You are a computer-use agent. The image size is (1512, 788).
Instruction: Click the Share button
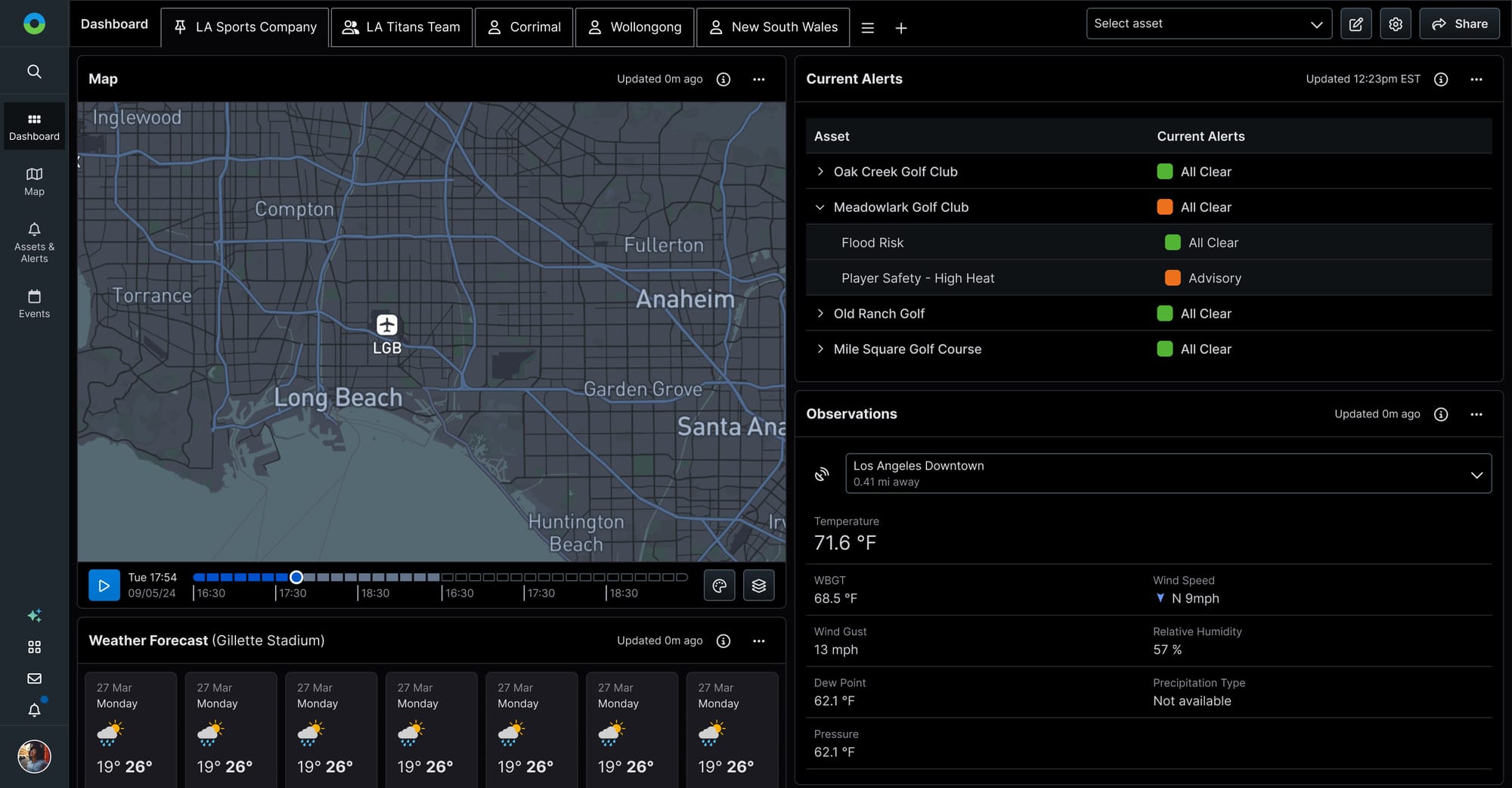pos(1458,23)
